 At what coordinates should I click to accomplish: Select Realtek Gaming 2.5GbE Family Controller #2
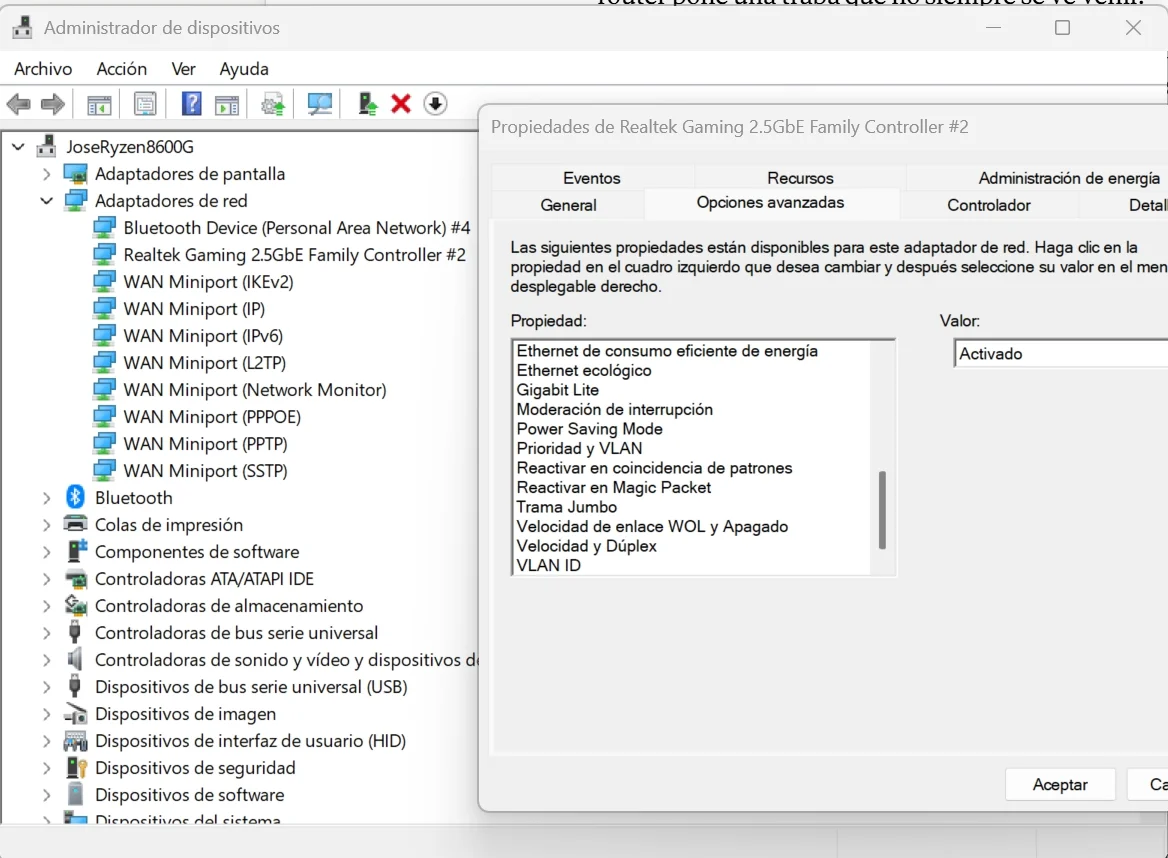pos(294,255)
